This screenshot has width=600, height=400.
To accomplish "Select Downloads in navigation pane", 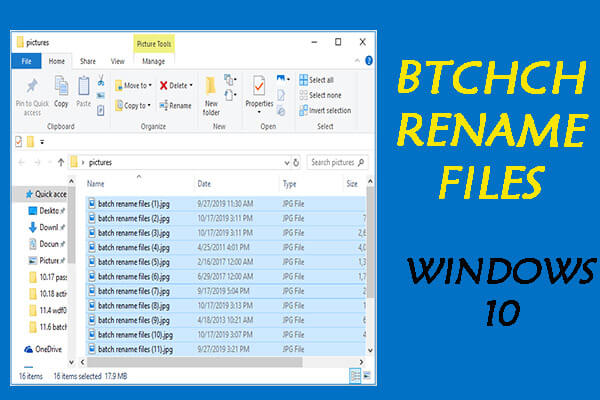I will (49, 227).
